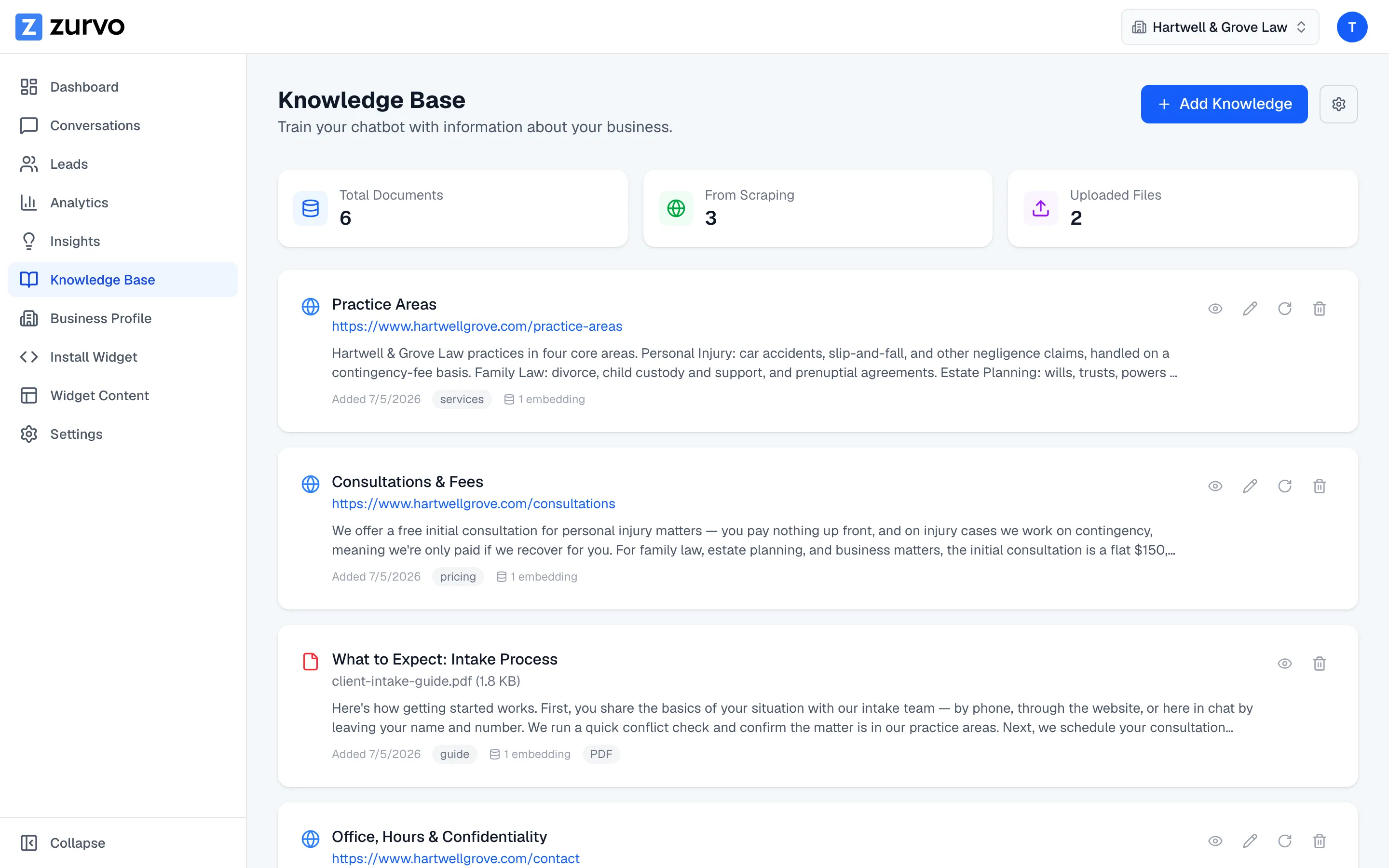The width and height of the screenshot is (1389, 868).
Task: View the Consultations & Fees document
Action: click(1215, 486)
